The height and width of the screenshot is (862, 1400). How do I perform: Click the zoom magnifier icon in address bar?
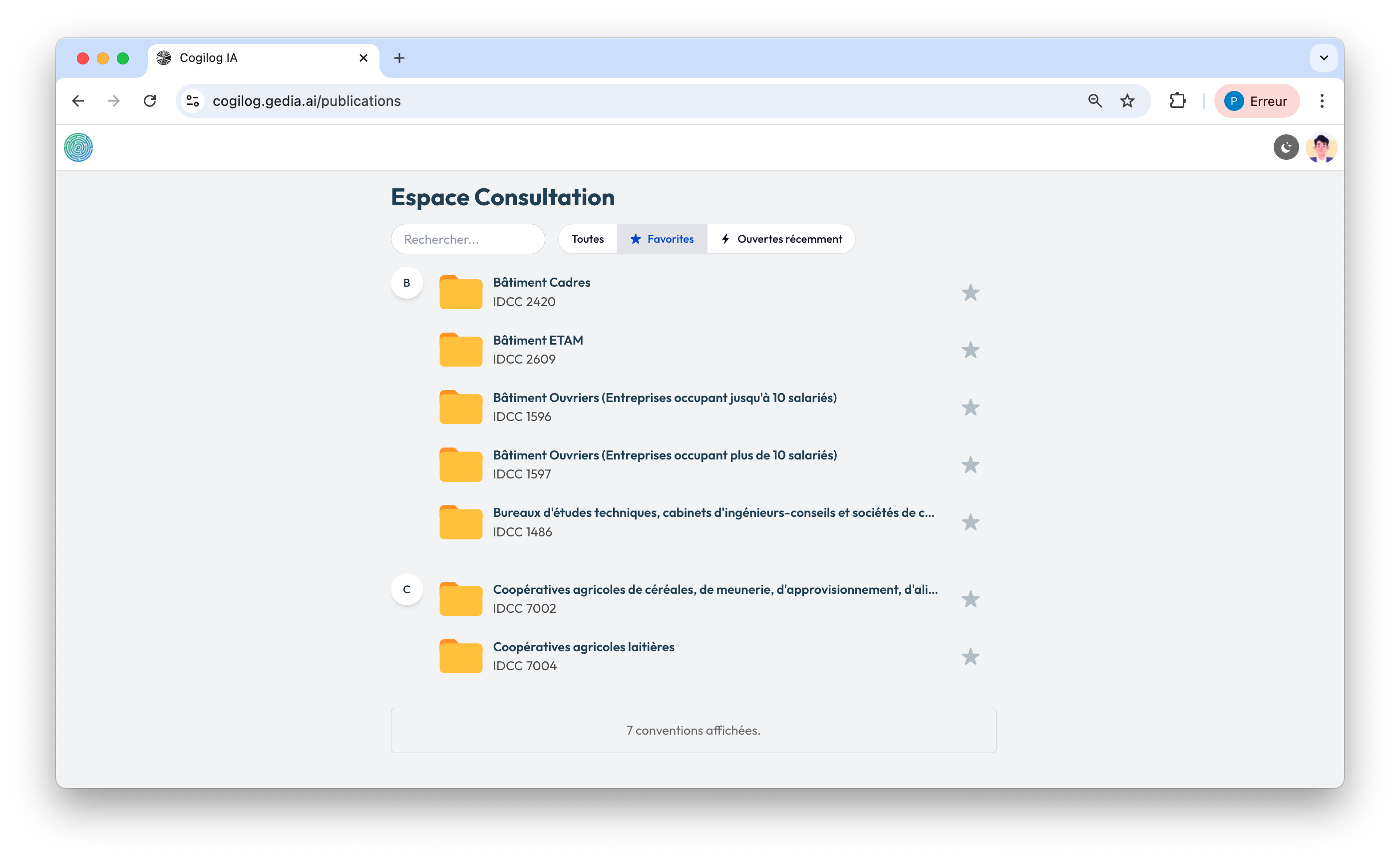click(1094, 101)
